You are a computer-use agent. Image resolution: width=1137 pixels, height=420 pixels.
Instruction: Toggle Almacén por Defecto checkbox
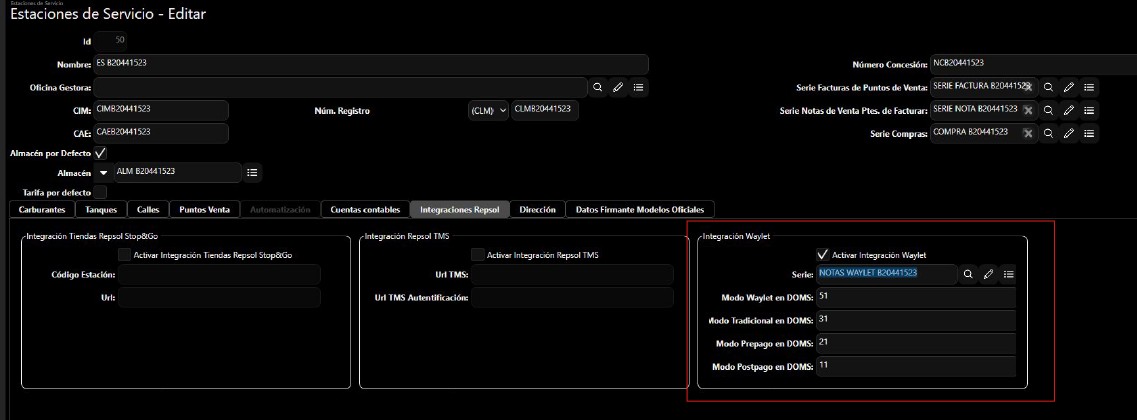(x=100, y=153)
